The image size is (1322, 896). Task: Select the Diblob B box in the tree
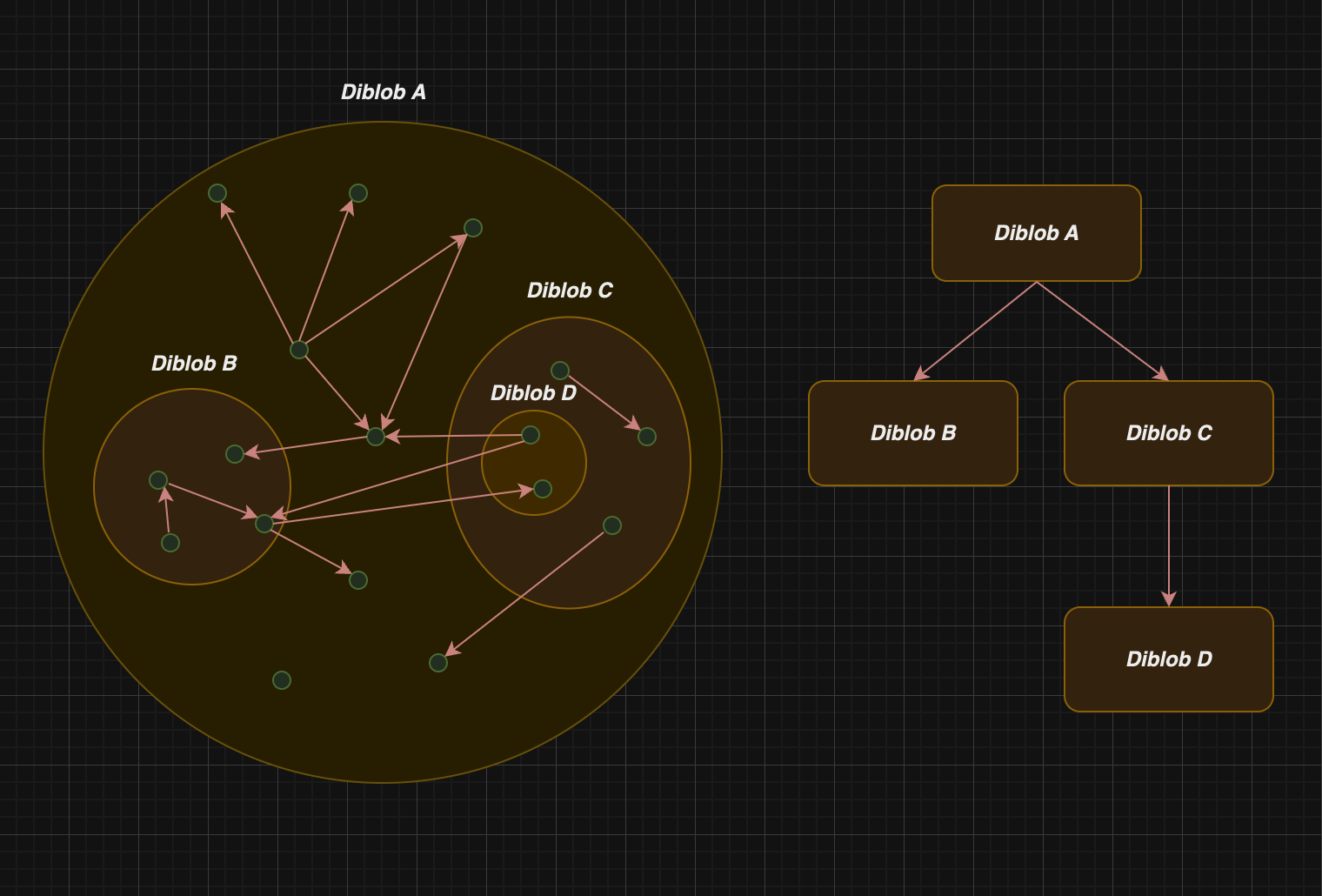[x=912, y=433]
